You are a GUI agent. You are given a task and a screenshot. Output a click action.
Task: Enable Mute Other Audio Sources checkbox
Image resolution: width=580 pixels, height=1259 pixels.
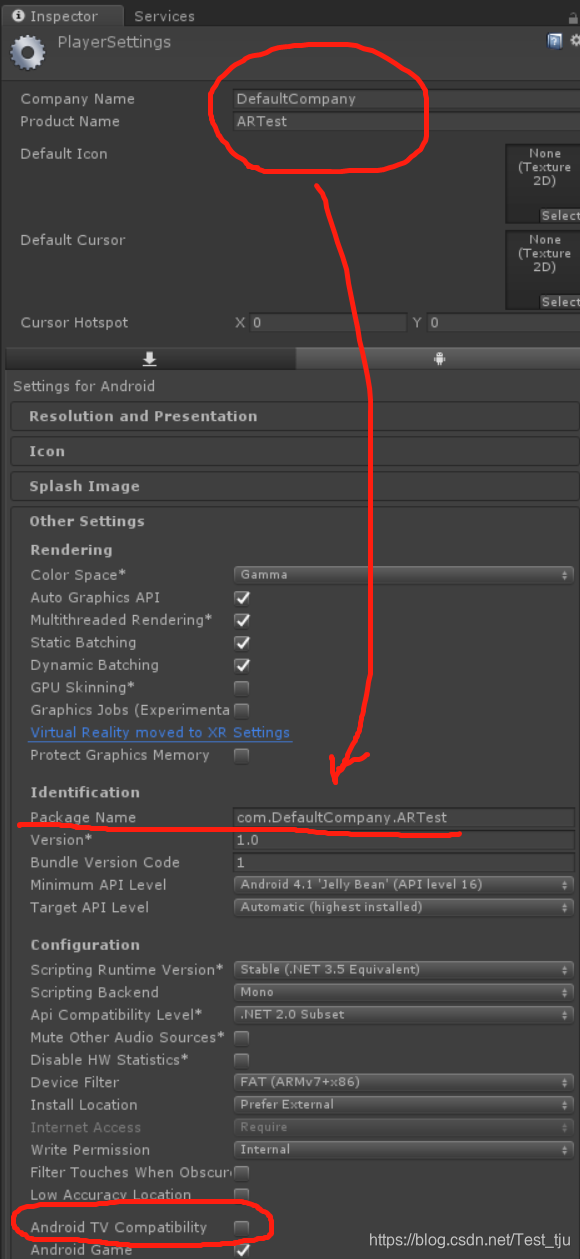(241, 1037)
